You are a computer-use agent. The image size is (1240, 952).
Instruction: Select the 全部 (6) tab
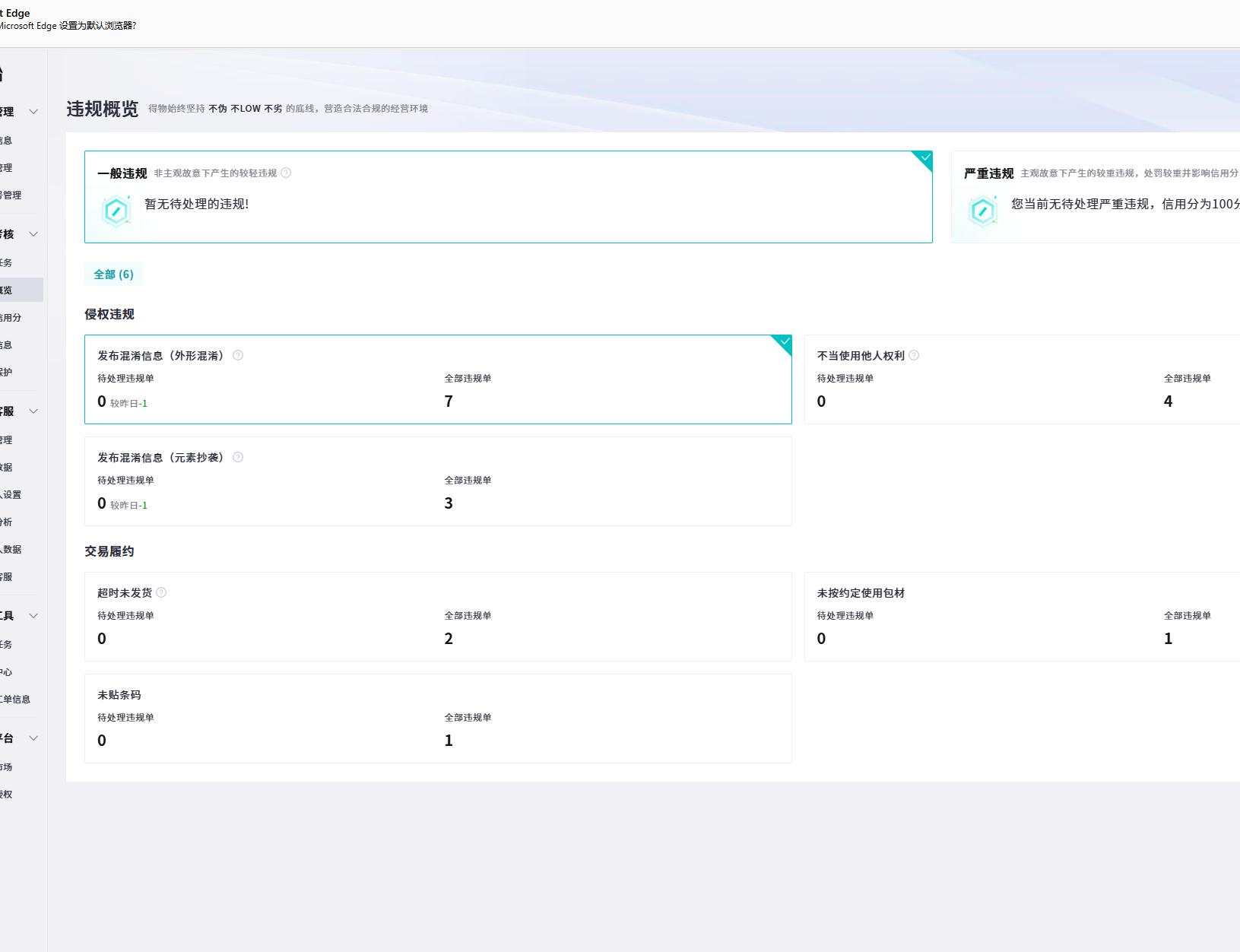pos(113,274)
